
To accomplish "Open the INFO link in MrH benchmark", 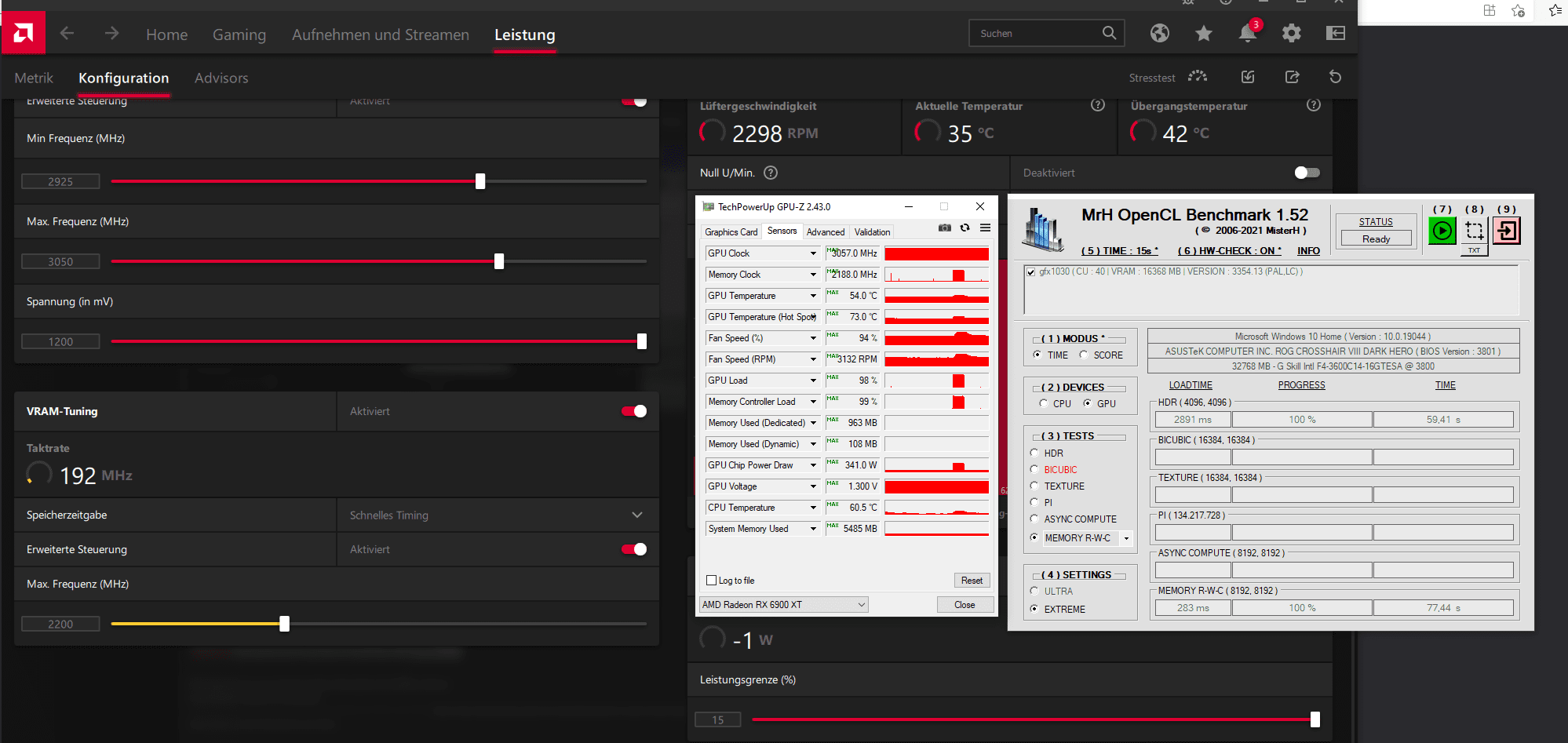I will pos(1308,251).
